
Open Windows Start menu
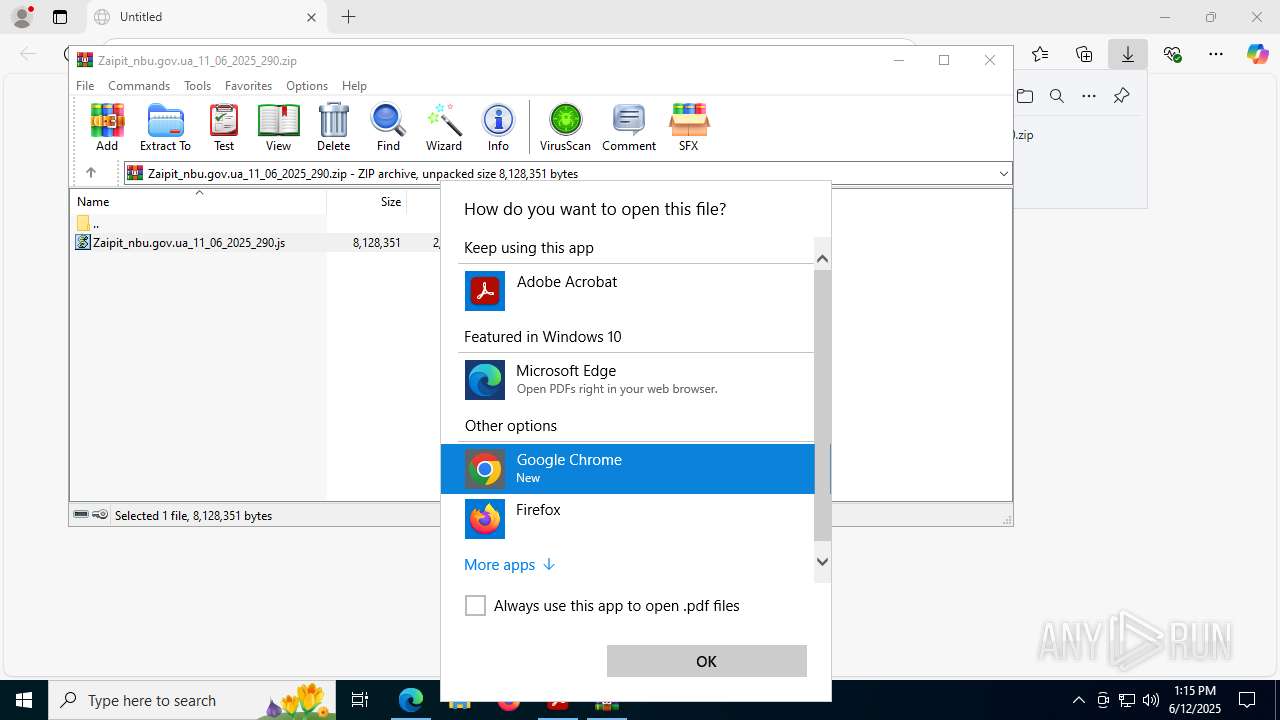tap(24, 700)
